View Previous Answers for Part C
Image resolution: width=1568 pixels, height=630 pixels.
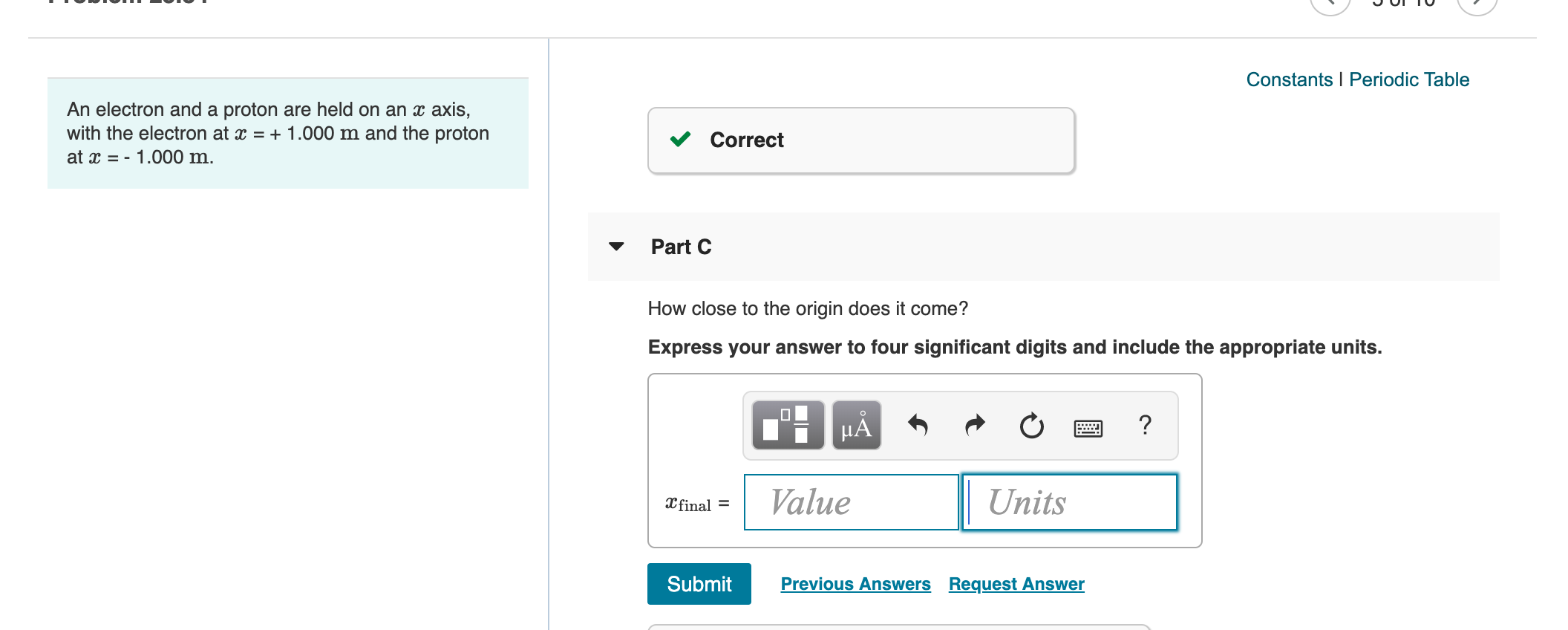click(x=855, y=584)
